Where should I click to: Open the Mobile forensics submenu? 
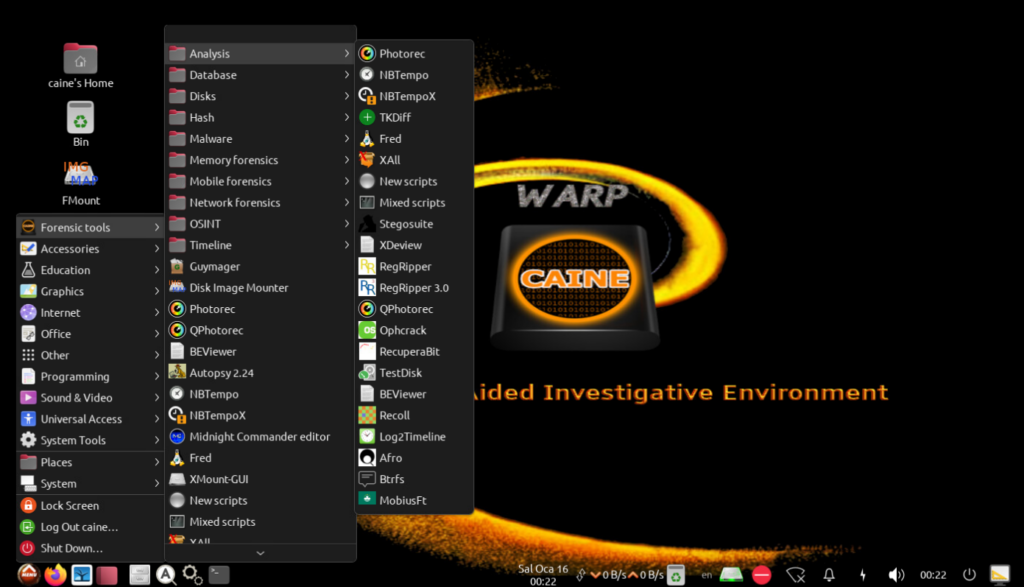(260, 182)
